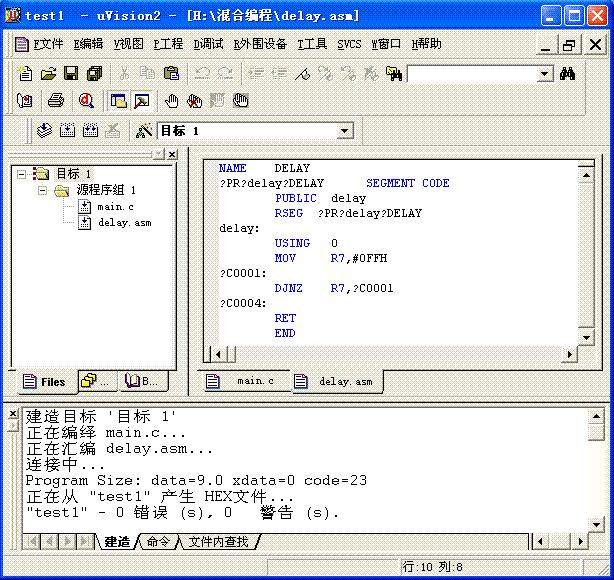The image size is (614, 580).
Task: Open 调试 menu
Action: click(x=208, y=44)
